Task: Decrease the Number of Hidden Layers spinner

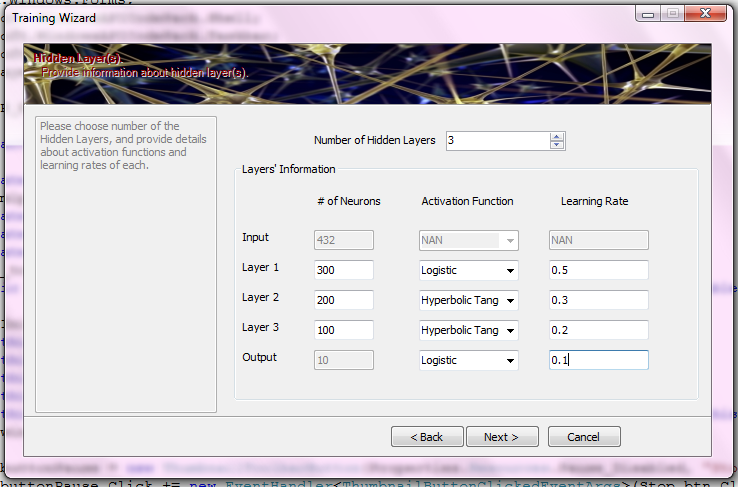Action: click(556, 144)
